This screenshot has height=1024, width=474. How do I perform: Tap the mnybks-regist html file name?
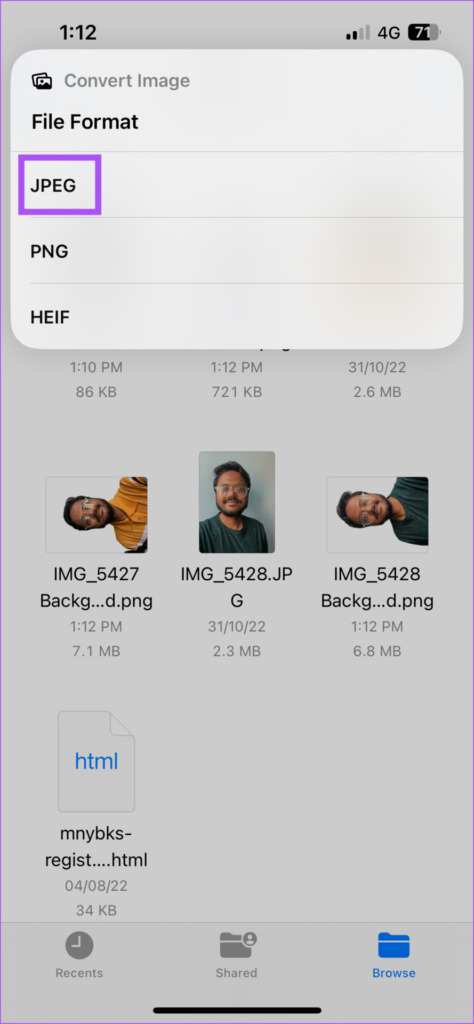tap(96, 847)
